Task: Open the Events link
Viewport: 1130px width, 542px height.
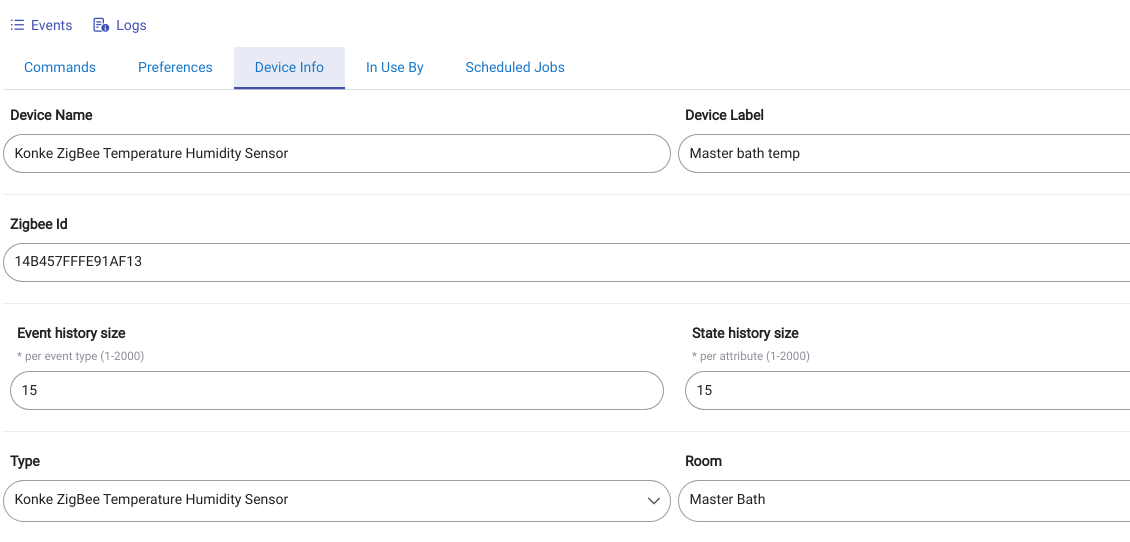Action: 41,25
